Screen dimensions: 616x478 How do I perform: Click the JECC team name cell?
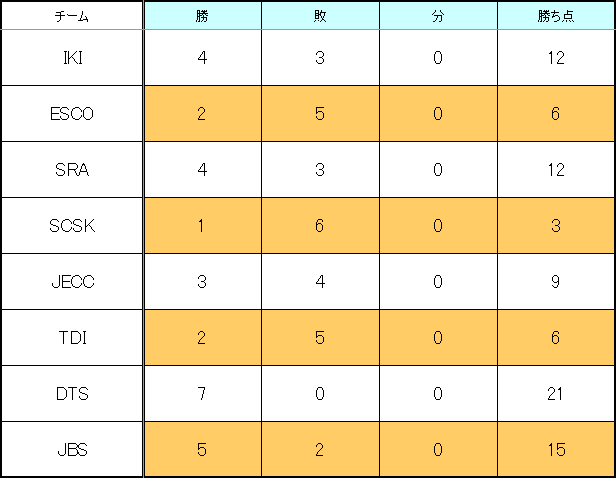point(72,282)
